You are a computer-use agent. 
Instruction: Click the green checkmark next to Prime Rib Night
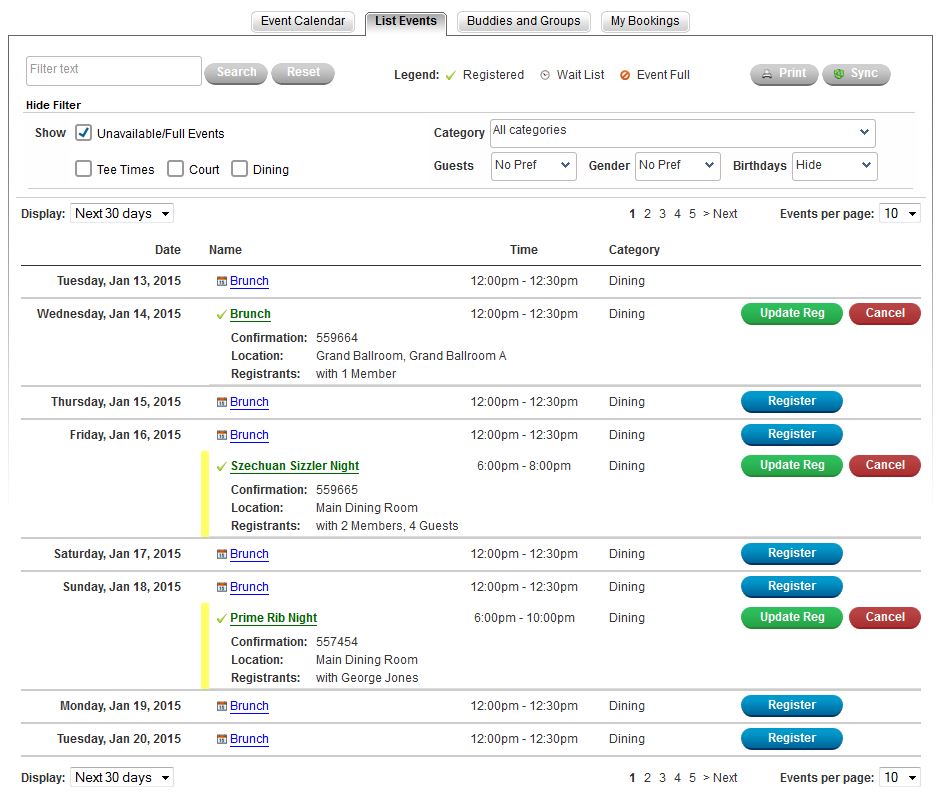[x=222, y=619]
